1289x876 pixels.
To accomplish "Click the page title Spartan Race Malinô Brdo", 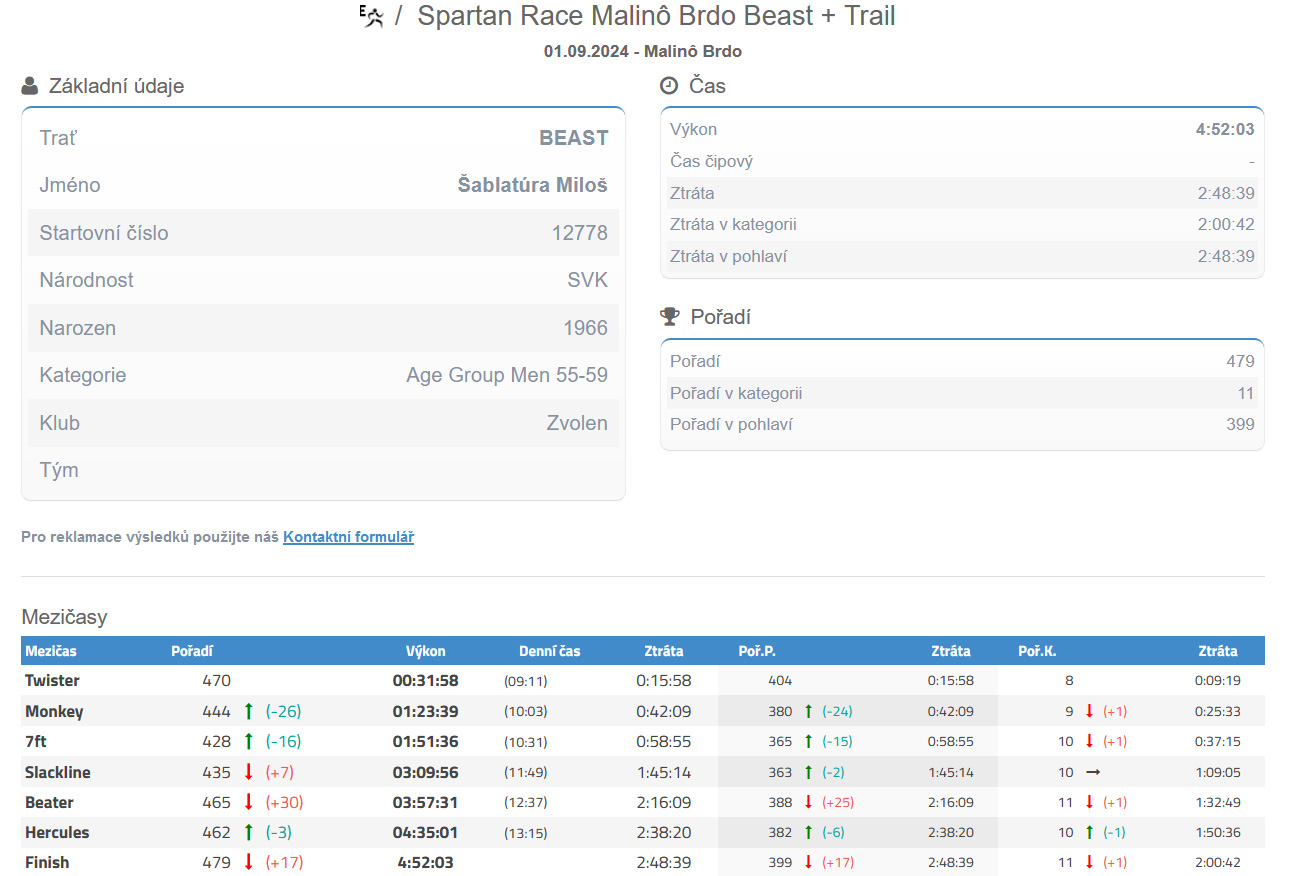I will [656, 16].
